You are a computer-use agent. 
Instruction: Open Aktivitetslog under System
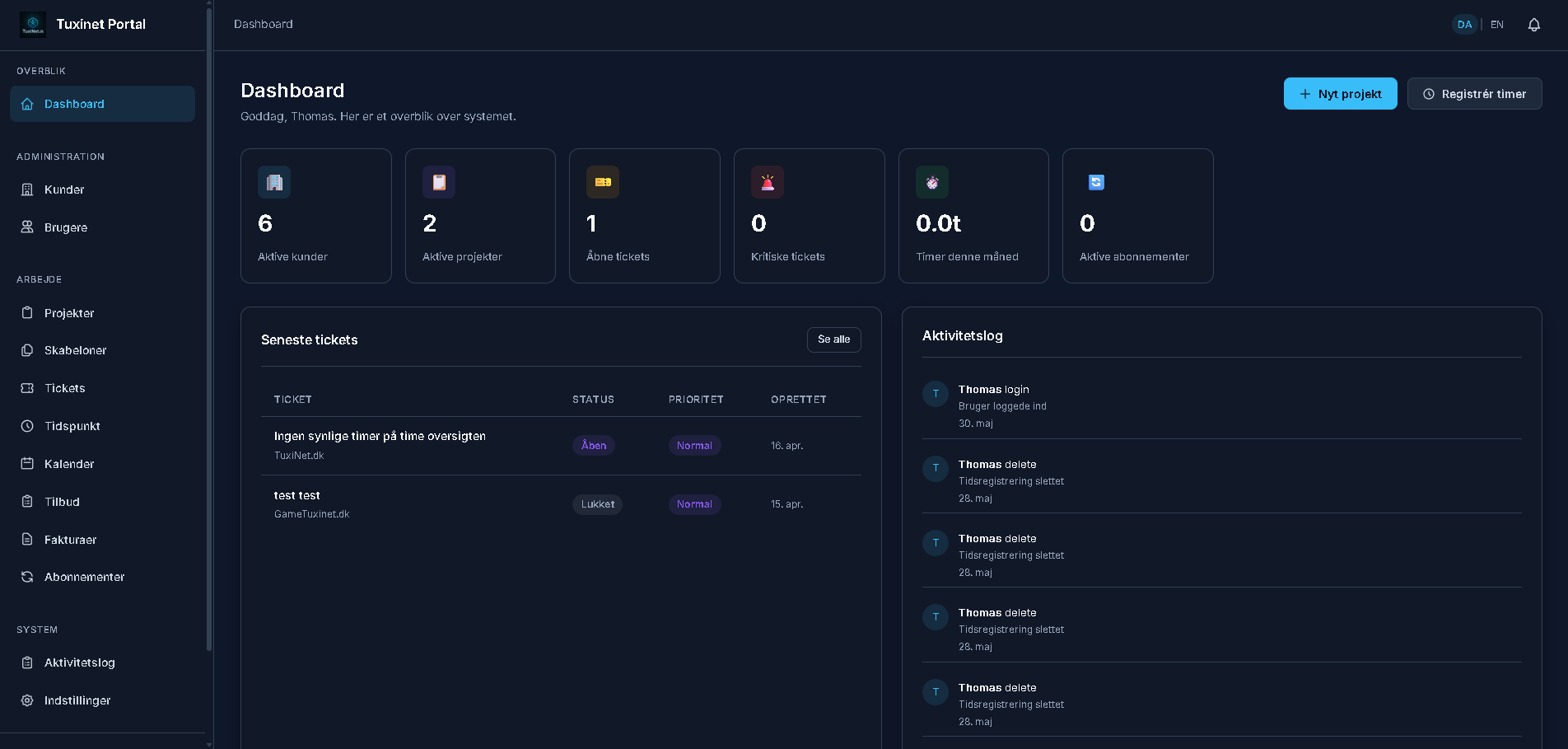102,662
